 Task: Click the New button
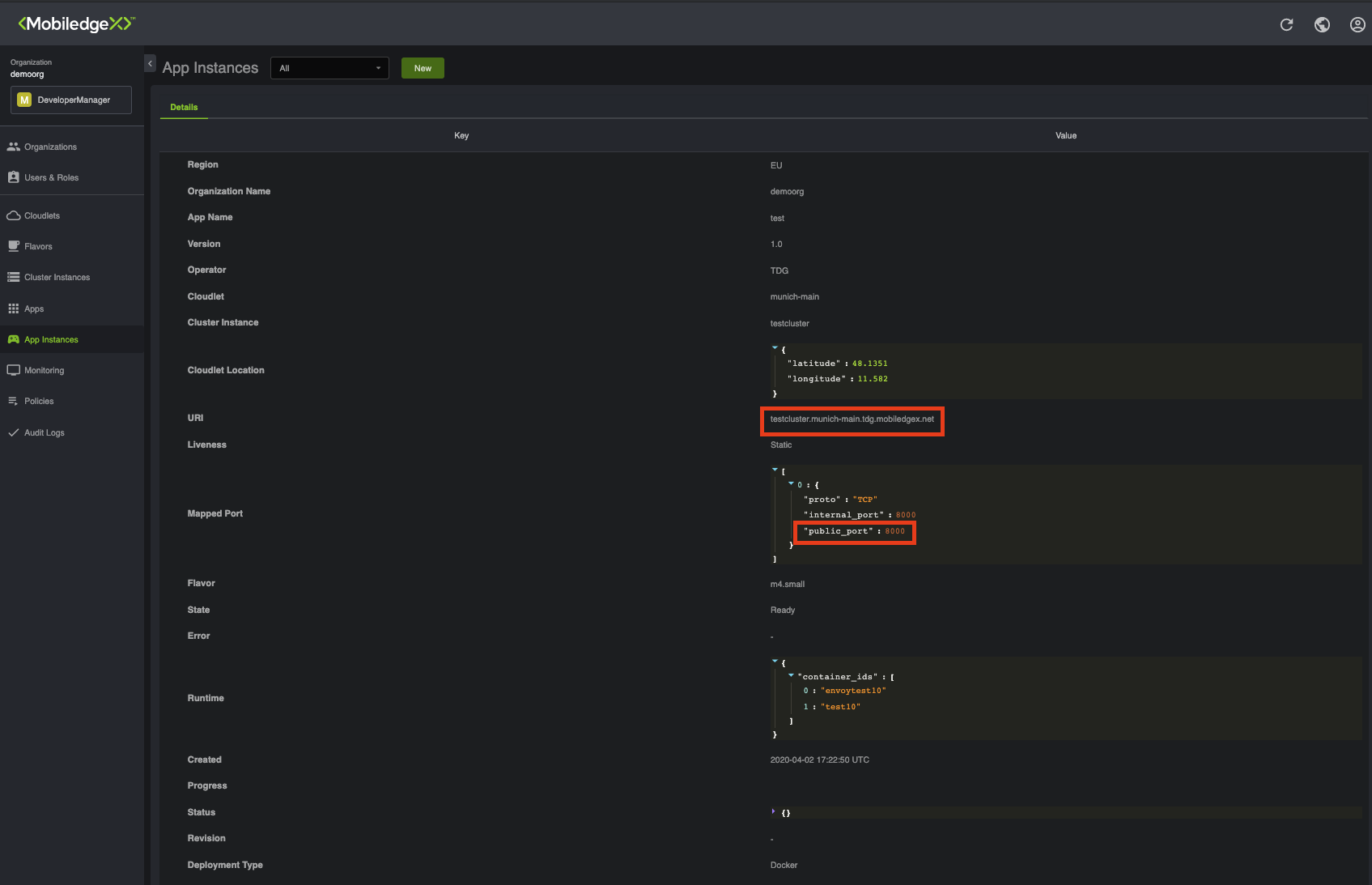pyautogui.click(x=423, y=68)
